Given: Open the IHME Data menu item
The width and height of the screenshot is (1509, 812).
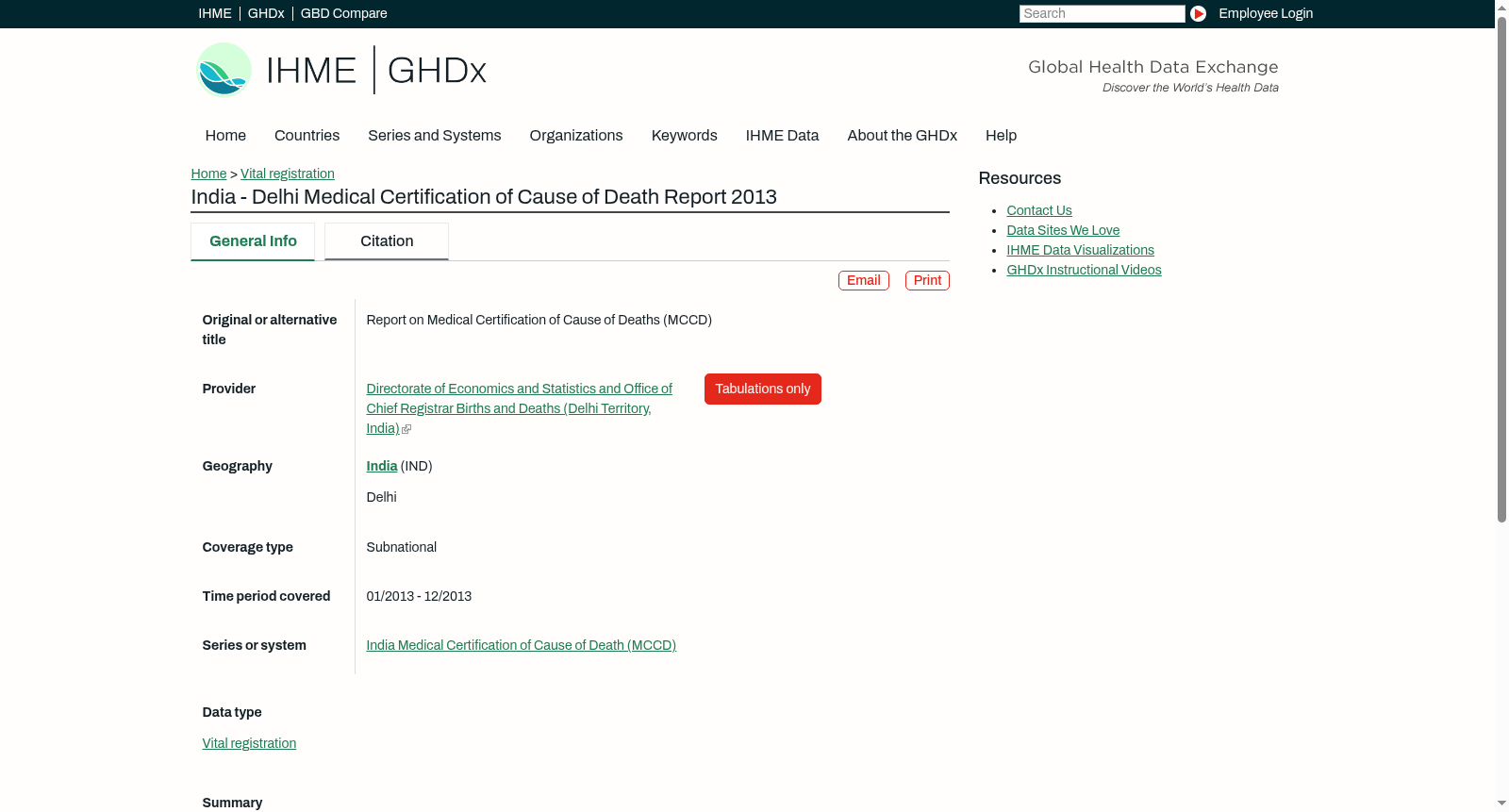Looking at the screenshot, I should coord(782,136).
